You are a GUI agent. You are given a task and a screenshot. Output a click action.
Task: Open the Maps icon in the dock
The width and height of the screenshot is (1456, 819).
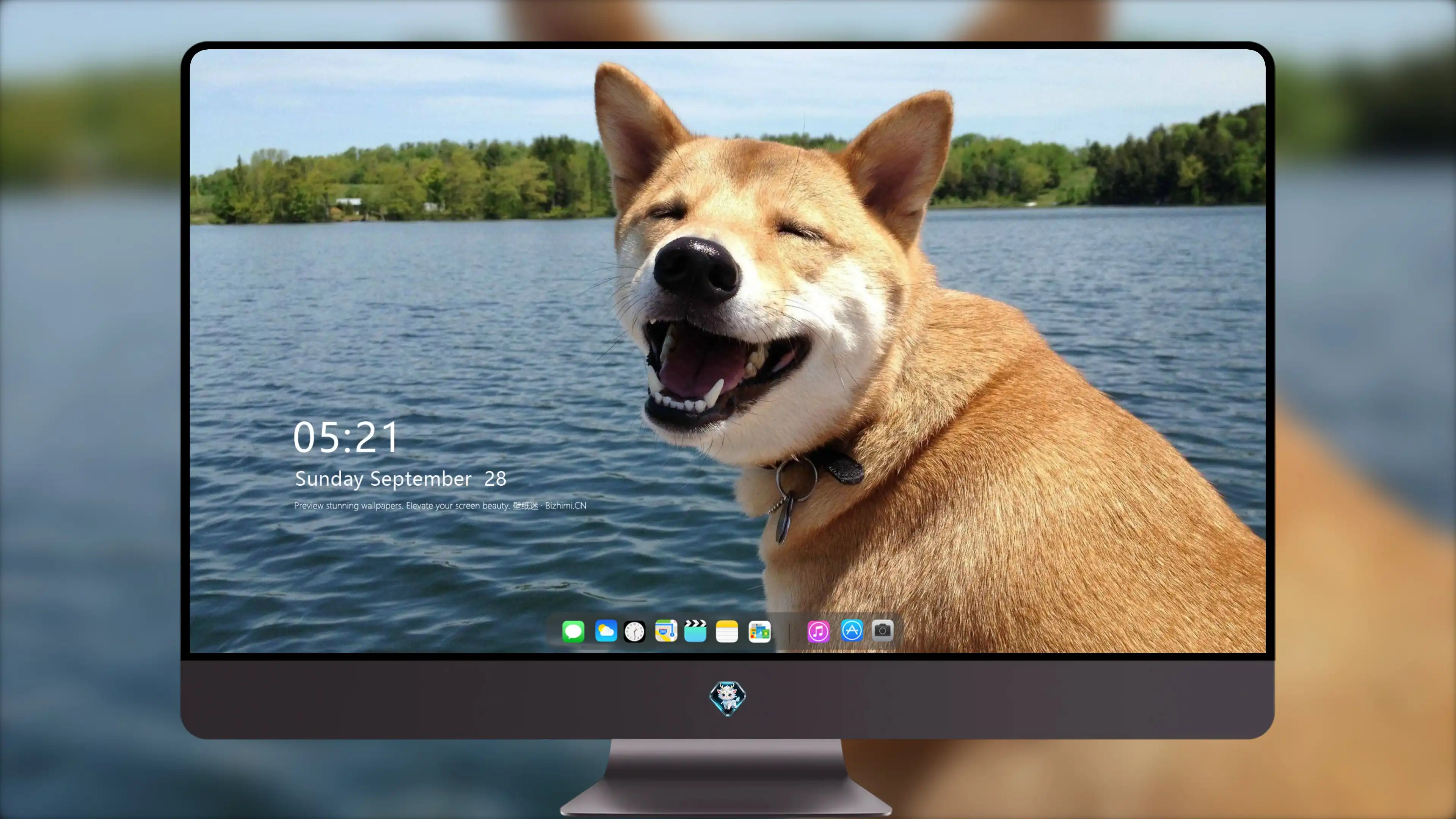pos(666,631)
